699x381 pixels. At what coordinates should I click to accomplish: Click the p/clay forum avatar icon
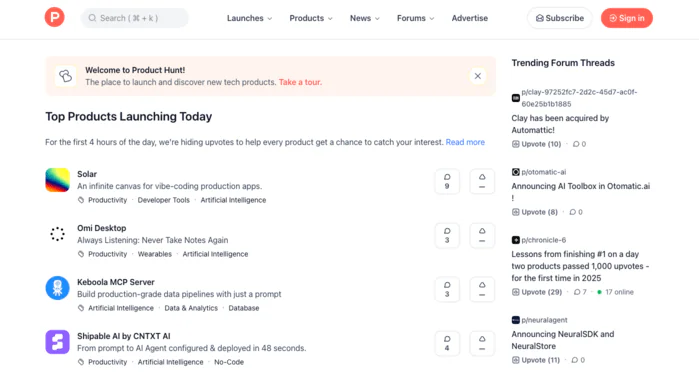tap(516, 98)
